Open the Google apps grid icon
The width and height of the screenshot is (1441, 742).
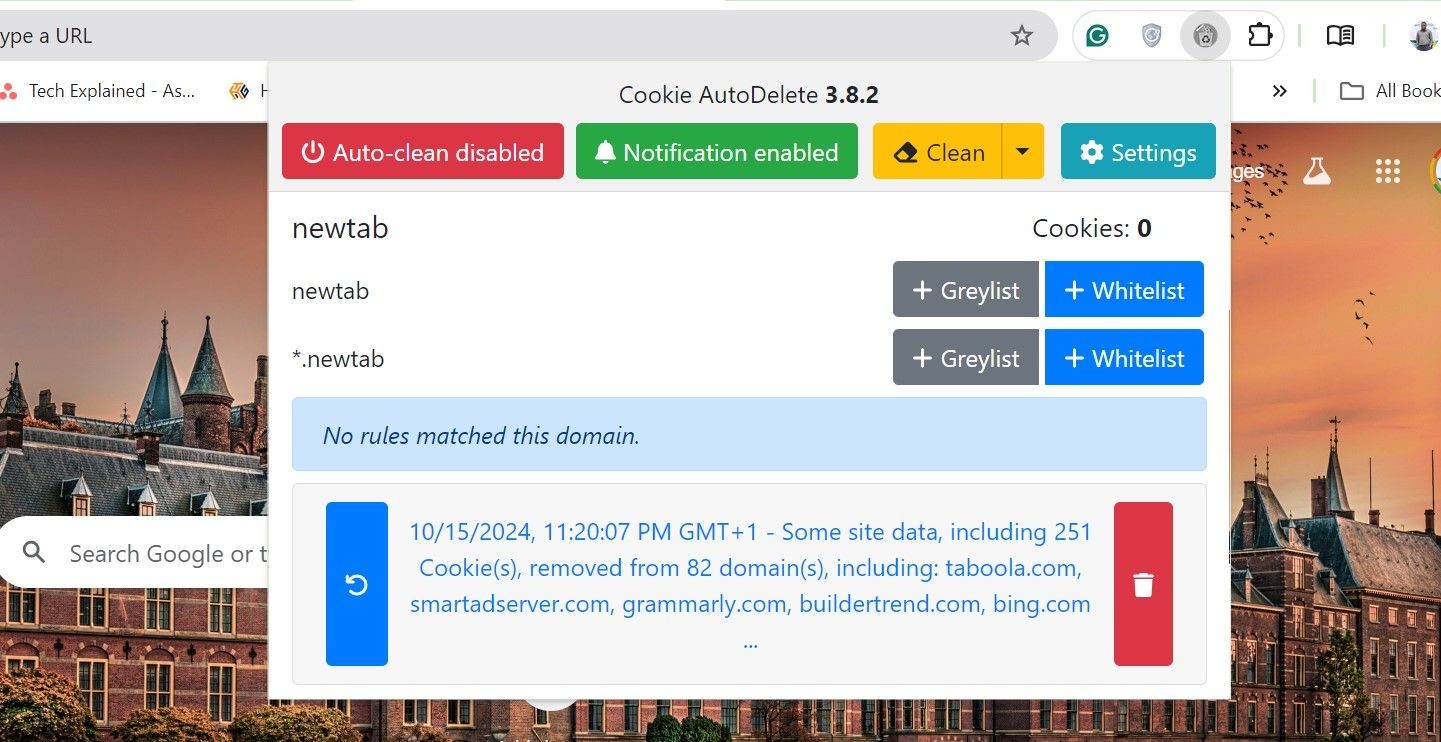click(x=1387, y=171)
